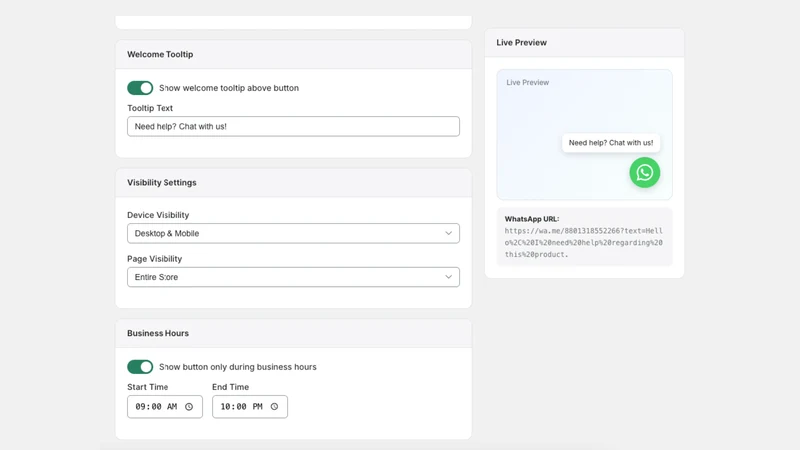Click 'Show button only during business hours' label
Image resolution: width=800 pixels, height=450 pixels.
click(x=238, y=367)
